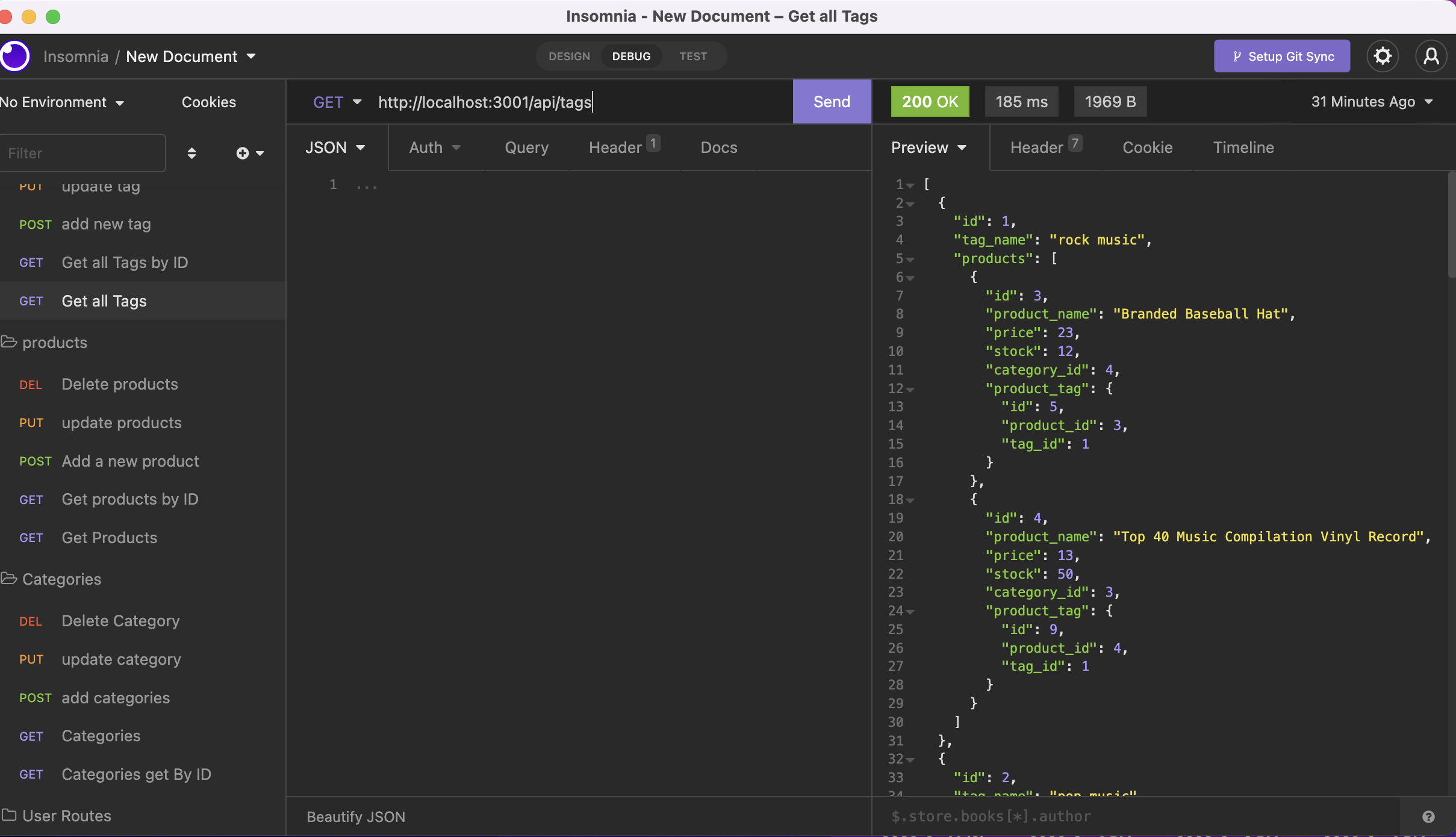The image size is (1456, 837).
Task: Click the request Filter input field
Action: [82, 153]
